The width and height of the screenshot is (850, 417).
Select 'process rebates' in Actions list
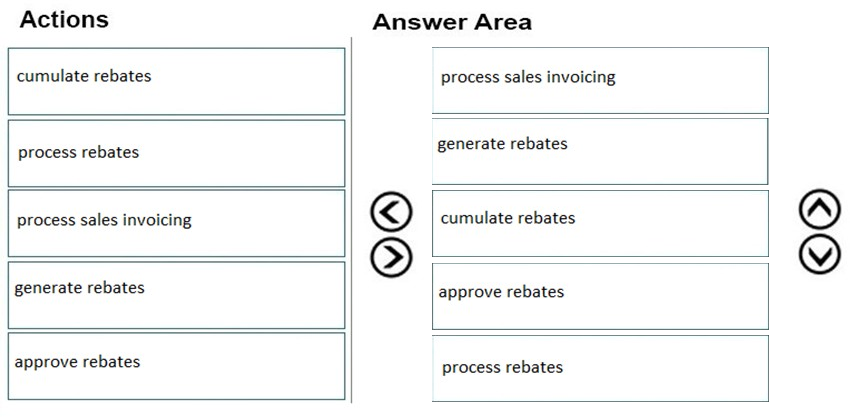(176, 153)
